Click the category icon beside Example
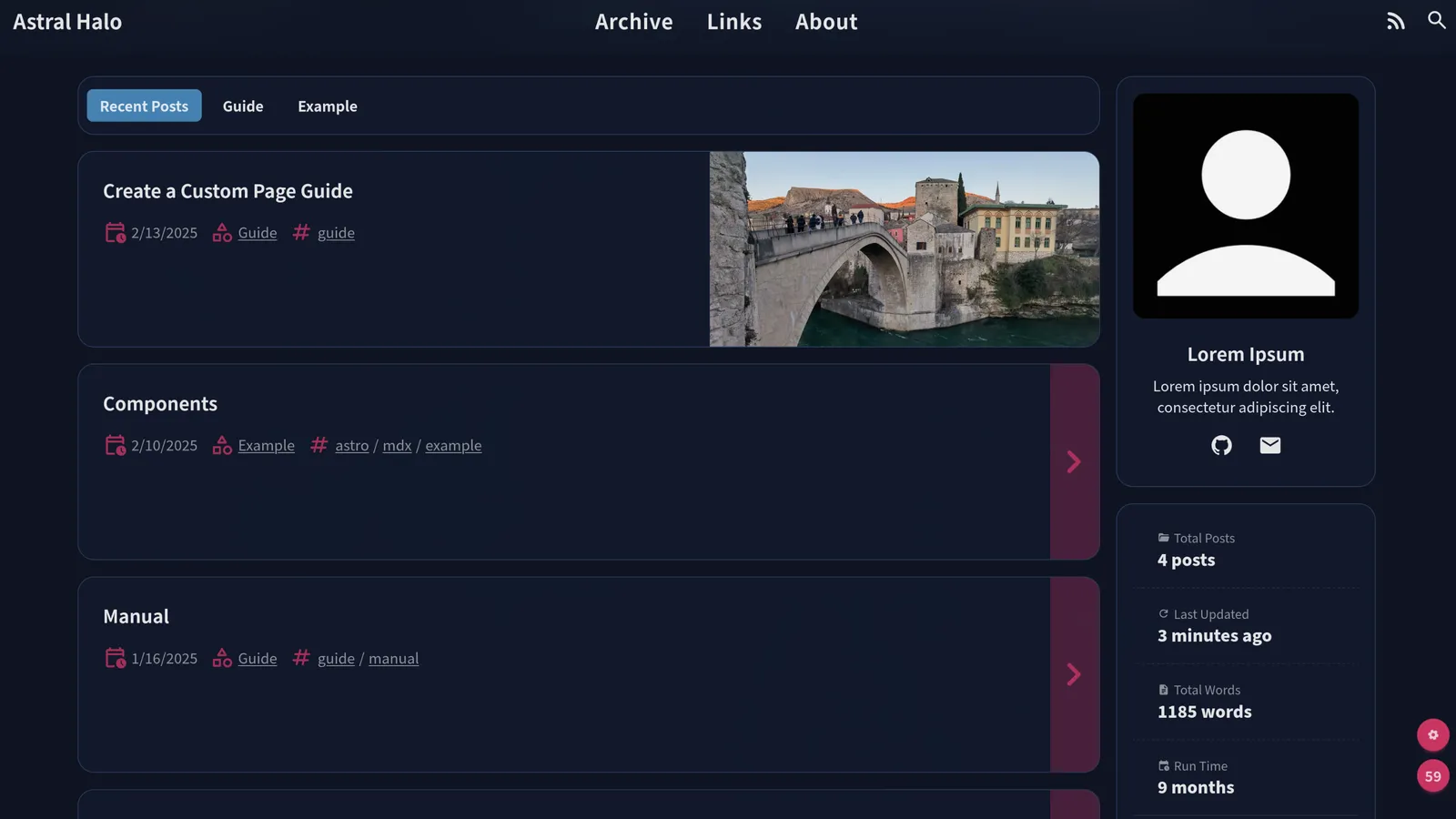This screenshot has height=819, width=1456. coord(222,446)
